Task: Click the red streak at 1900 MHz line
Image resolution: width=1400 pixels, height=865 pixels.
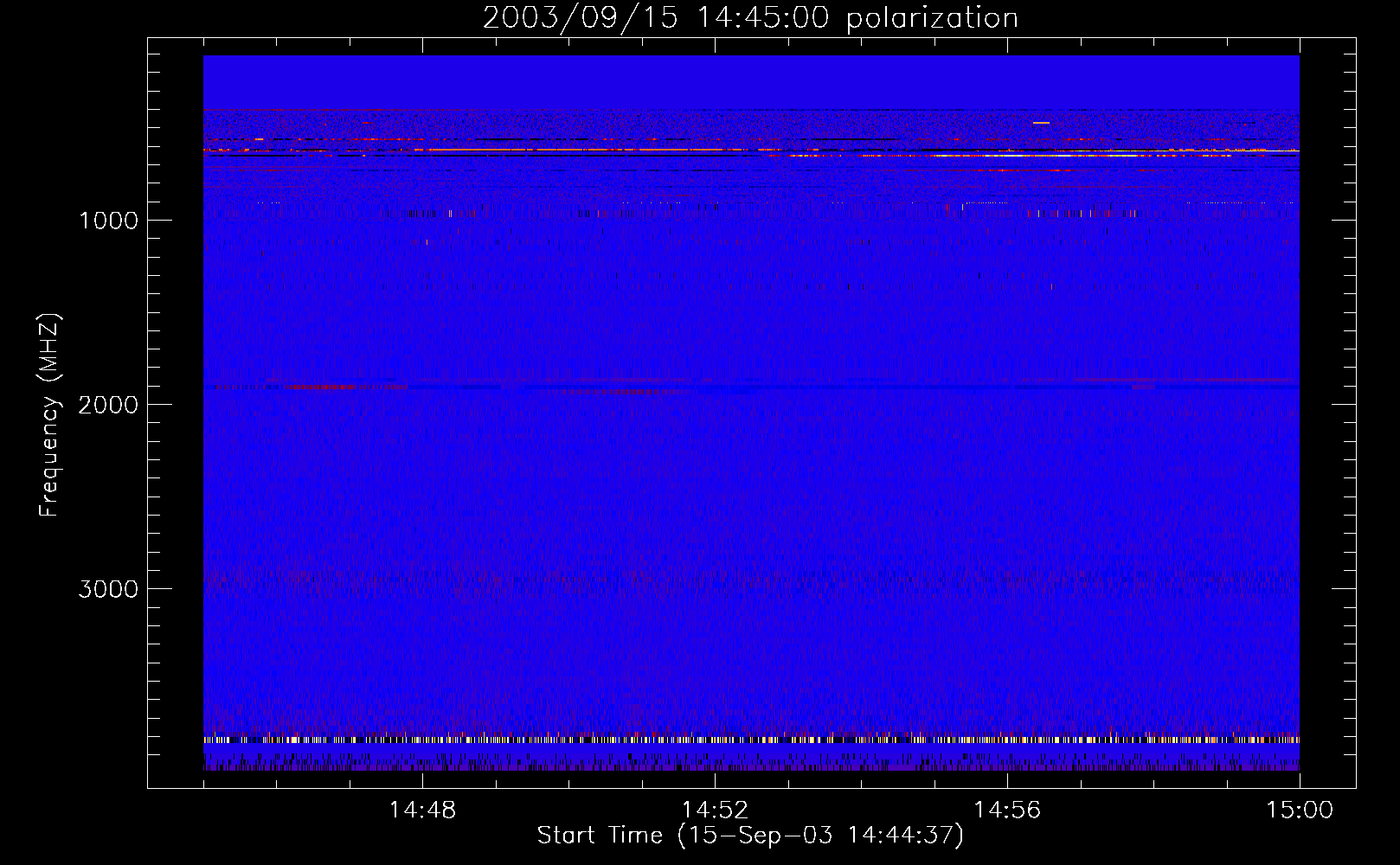Action: [x=346, y=387]
